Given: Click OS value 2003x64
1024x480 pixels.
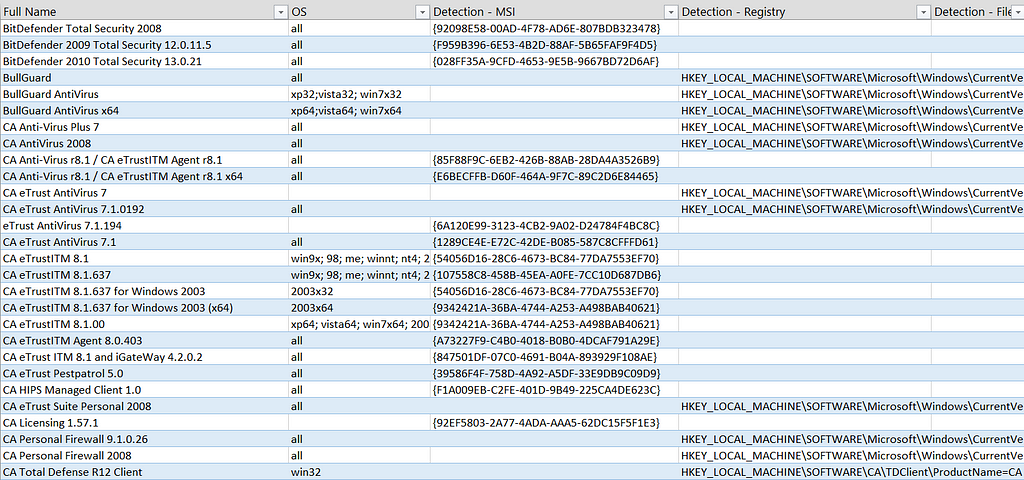Looking at the screenshot, I should (359, 308).
